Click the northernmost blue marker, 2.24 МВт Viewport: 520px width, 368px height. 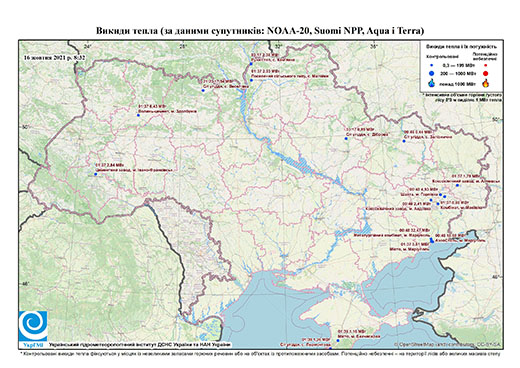coord(251,64)
